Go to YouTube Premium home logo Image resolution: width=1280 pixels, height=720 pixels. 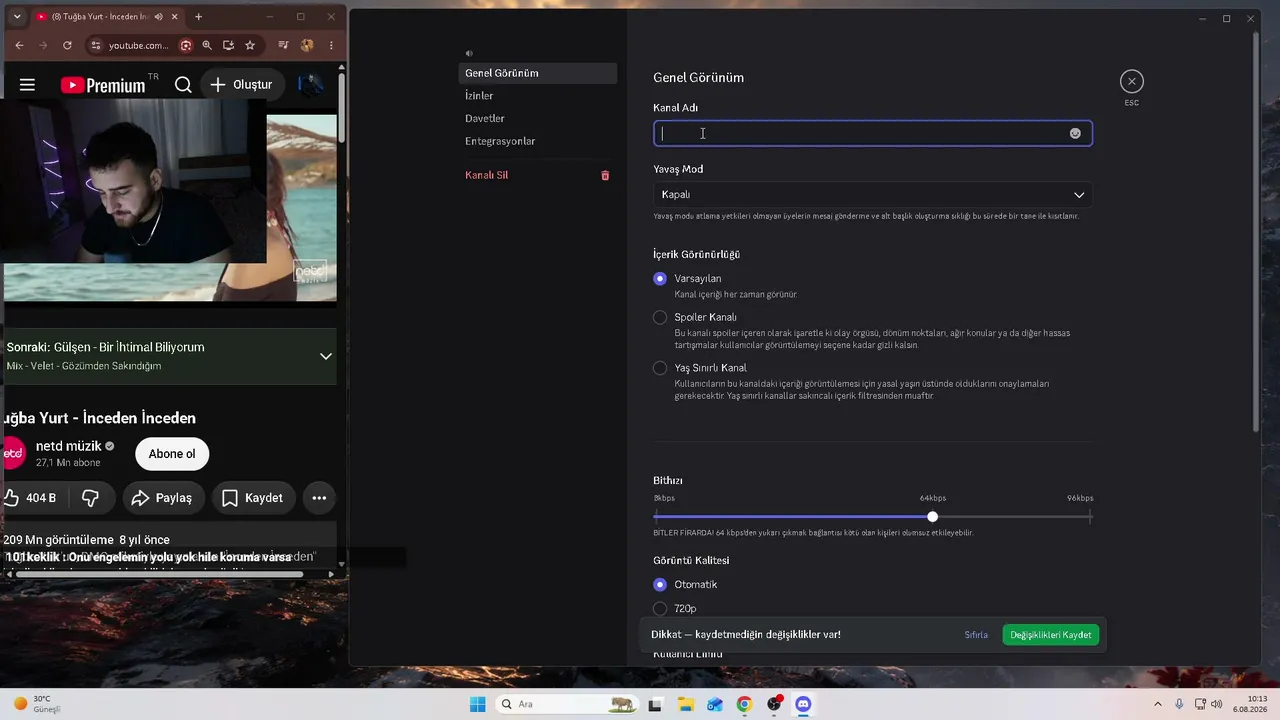pyautogui.click(x=103, y=85)
